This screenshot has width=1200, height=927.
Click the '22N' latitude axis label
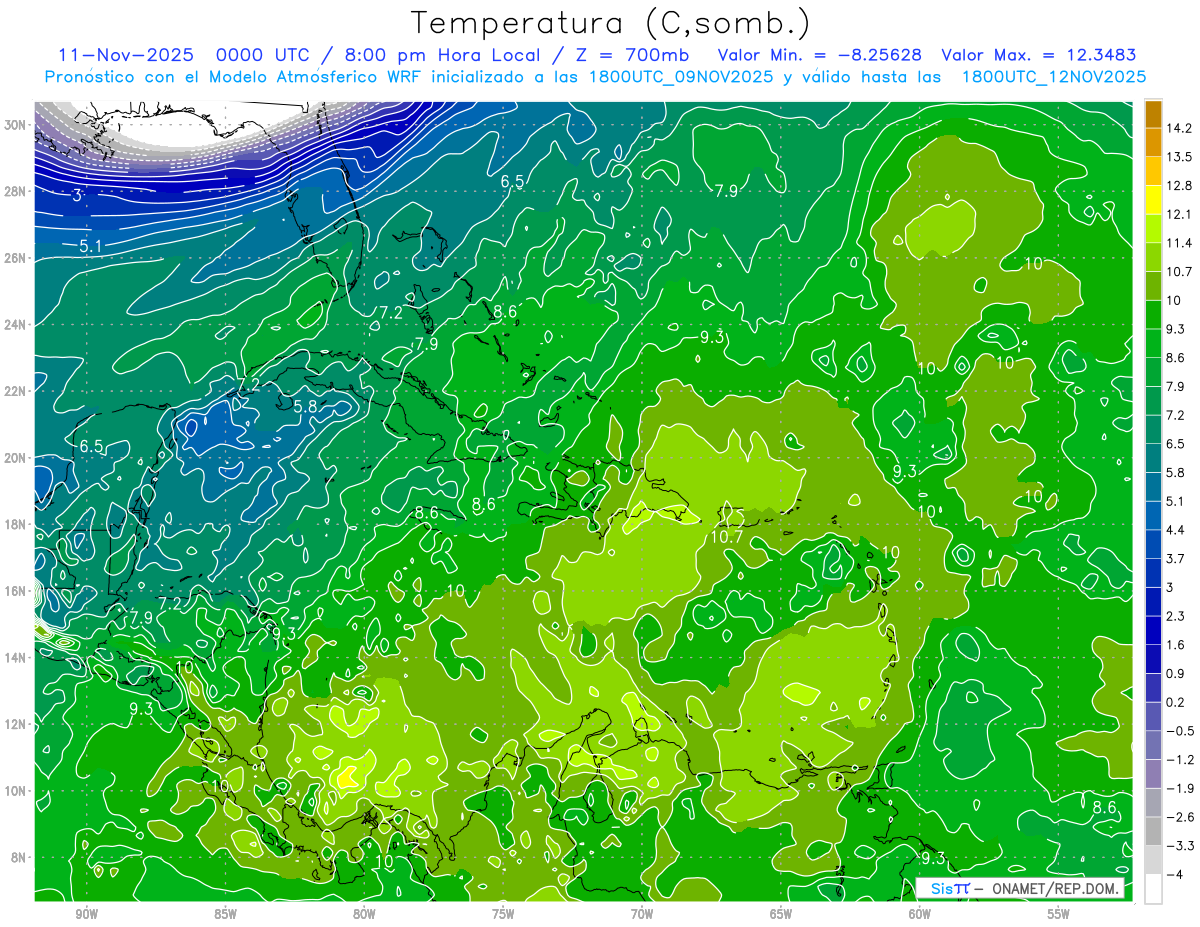[15, 391]
